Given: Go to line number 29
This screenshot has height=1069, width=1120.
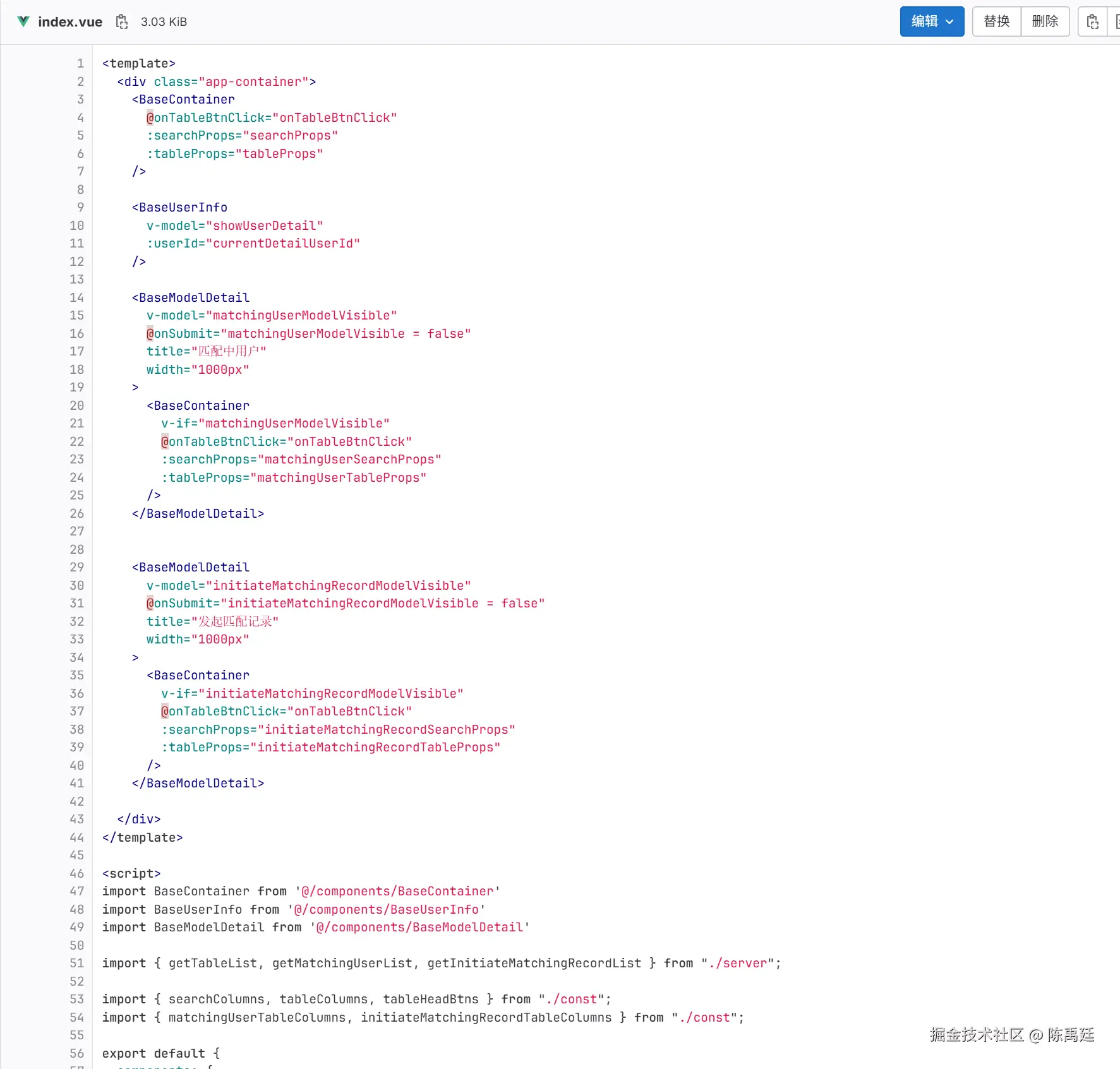Looking at the screenshot, I should [x=76, y=567].
